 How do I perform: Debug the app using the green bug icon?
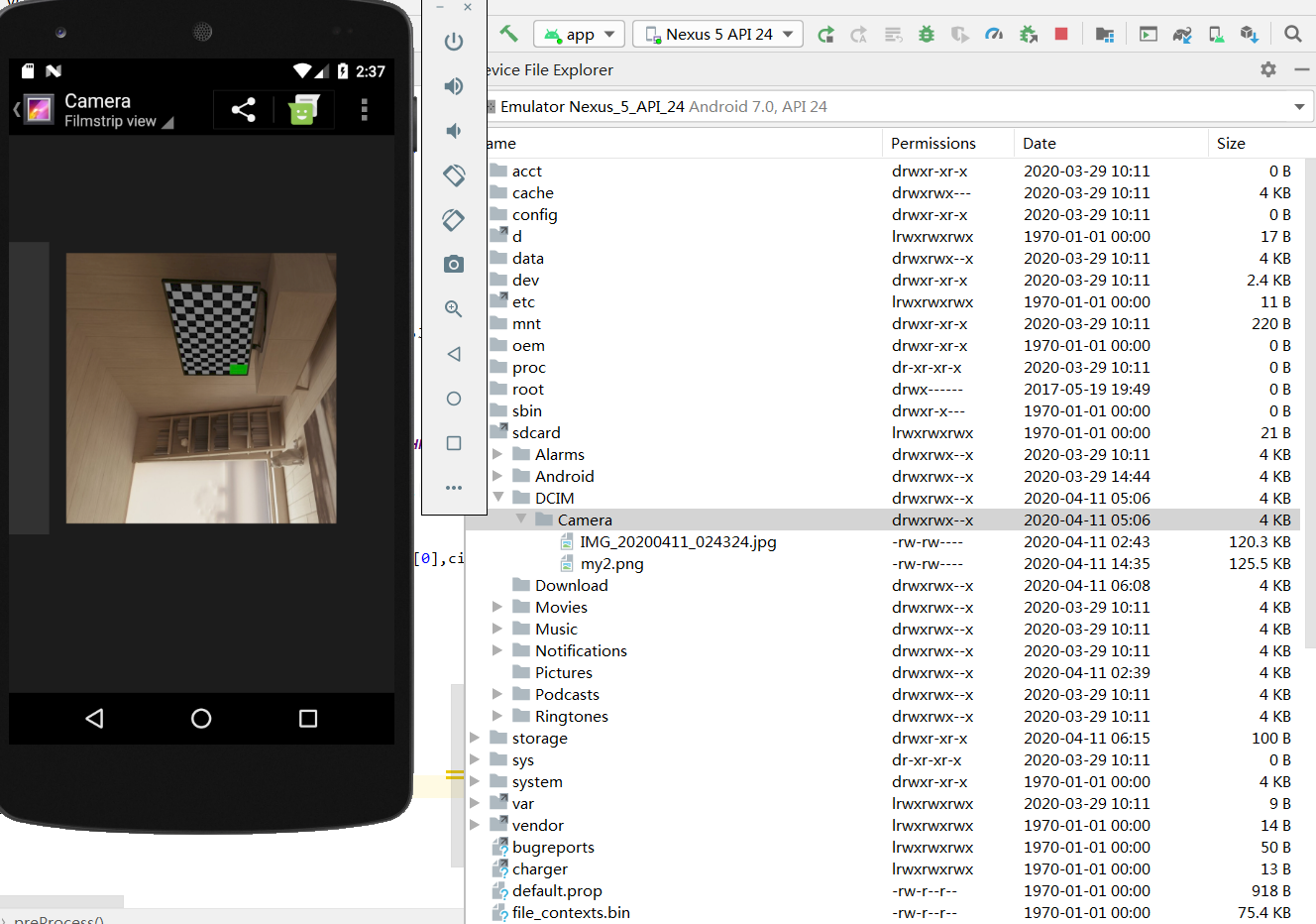point(926,33)
